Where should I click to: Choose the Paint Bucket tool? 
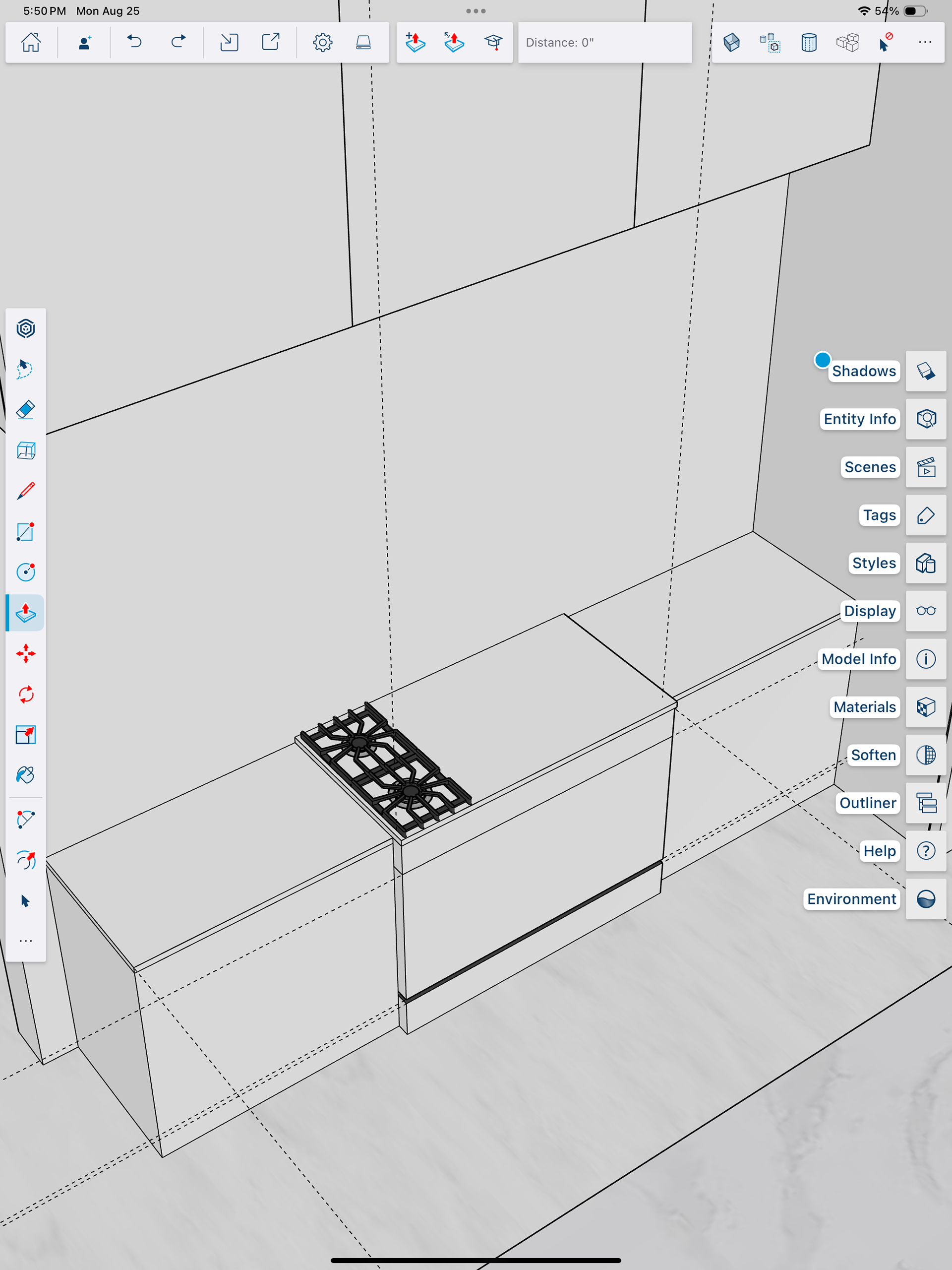[25, 775]
